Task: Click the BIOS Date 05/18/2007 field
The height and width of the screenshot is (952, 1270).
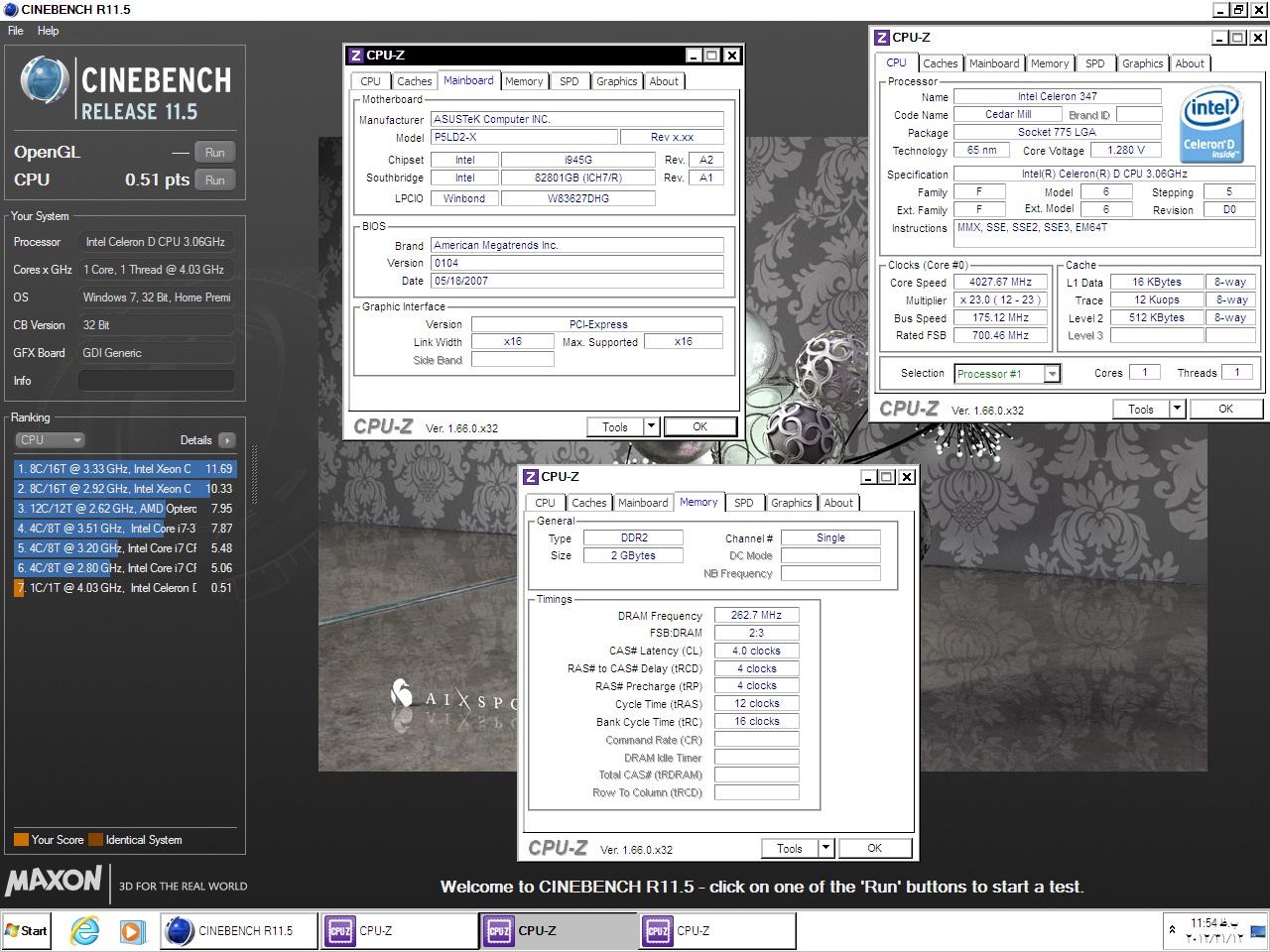Action: [576, 281]
